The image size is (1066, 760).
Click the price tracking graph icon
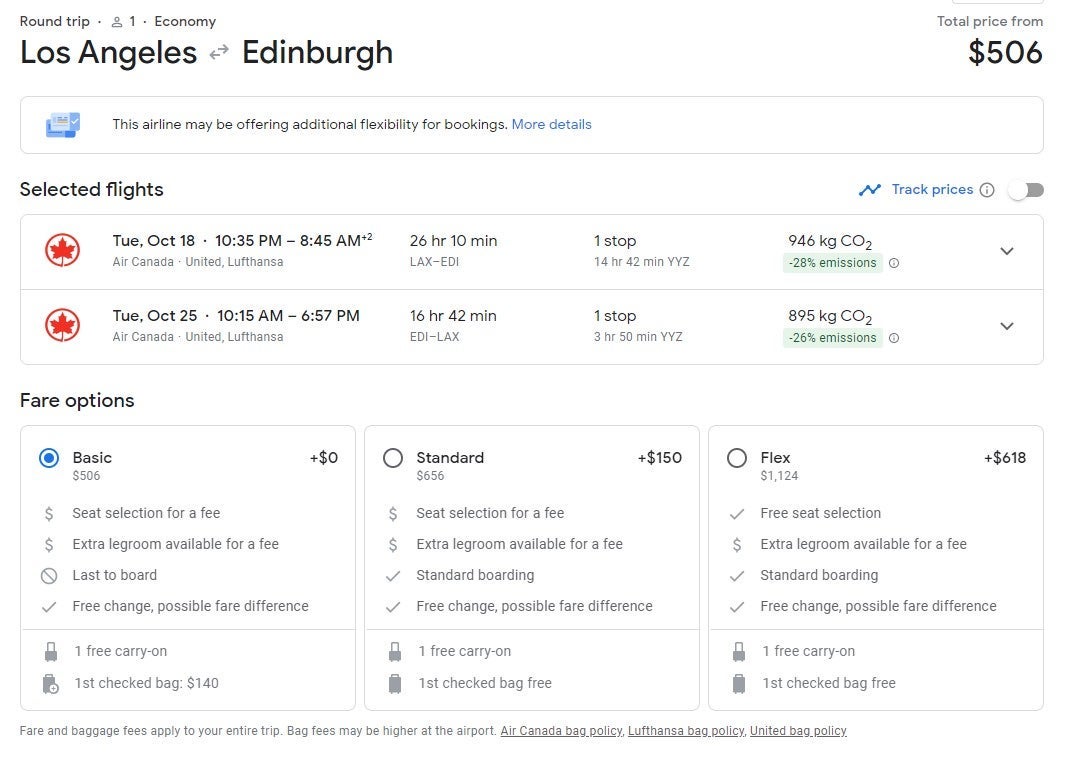click(x=869, y=190)
